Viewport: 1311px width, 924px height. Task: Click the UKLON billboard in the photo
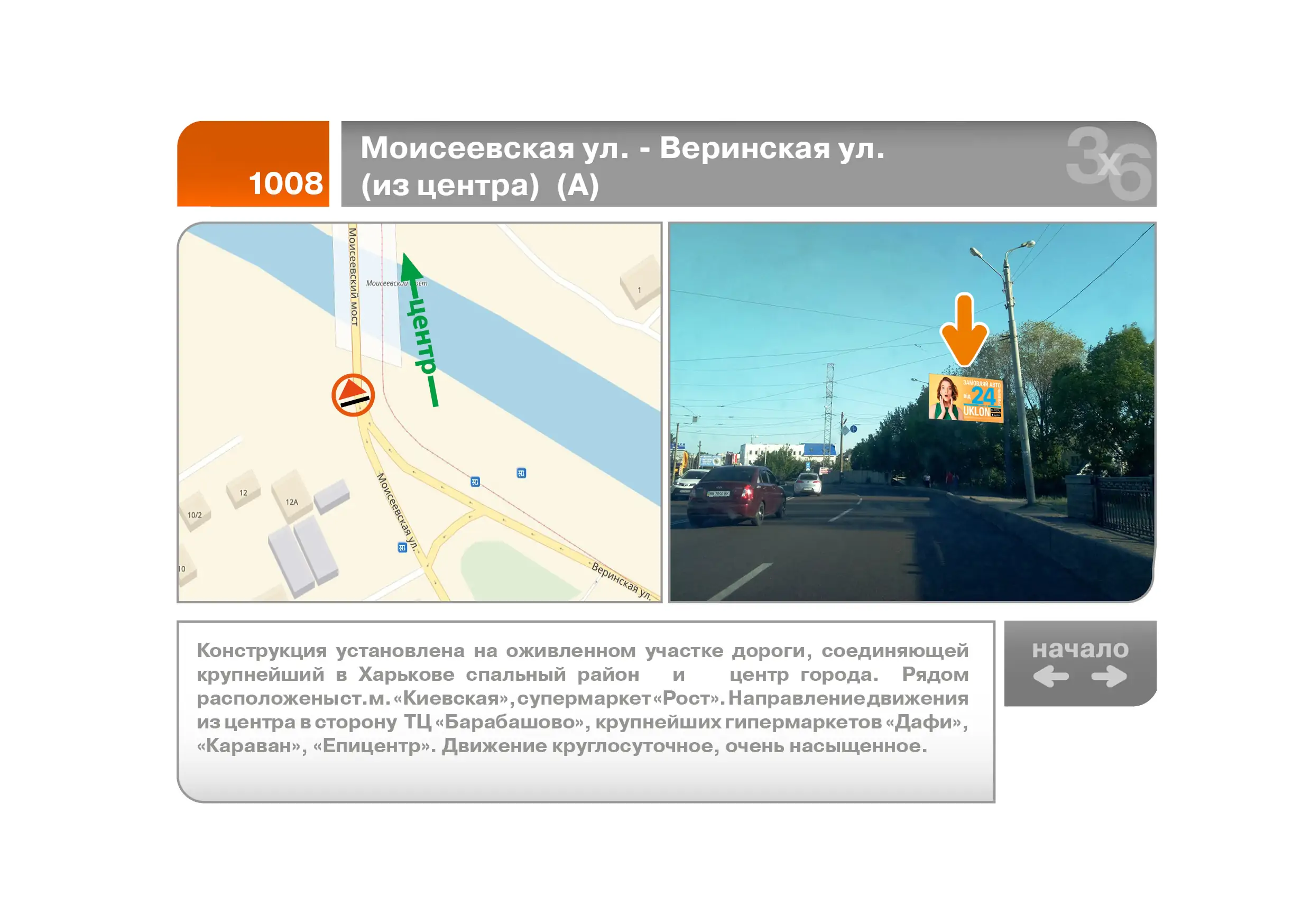[x=966, y=398]
